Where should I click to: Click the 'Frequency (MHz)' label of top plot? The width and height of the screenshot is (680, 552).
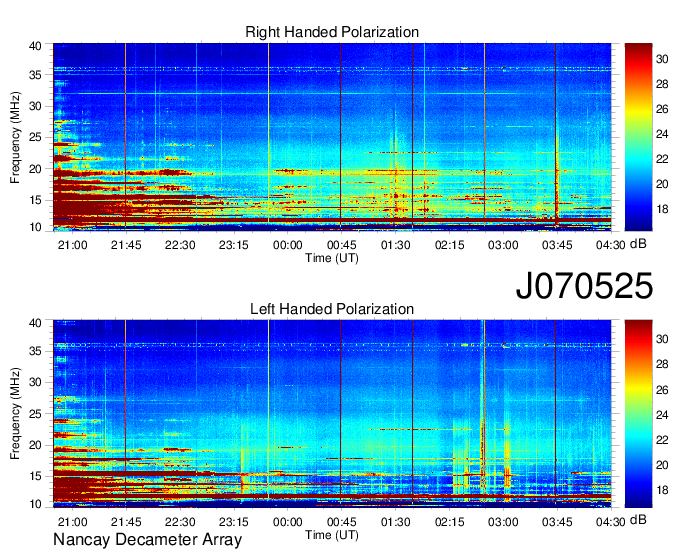15,137
